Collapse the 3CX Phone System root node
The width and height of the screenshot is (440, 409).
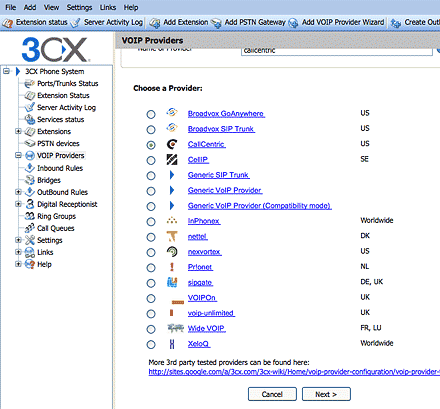coord(6,71)
